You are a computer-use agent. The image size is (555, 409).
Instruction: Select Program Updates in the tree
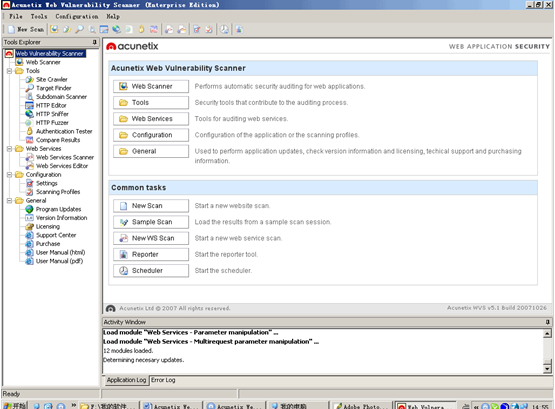58,209
